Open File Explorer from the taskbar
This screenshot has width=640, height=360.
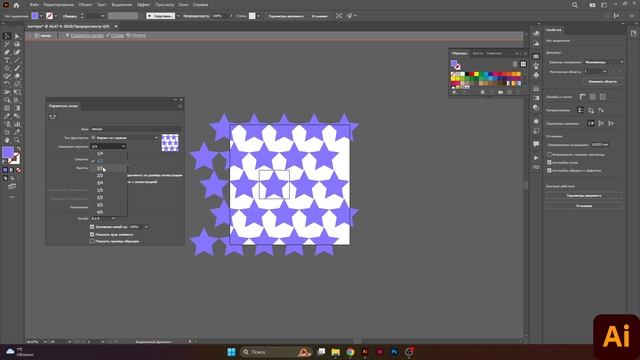(336, 352)
